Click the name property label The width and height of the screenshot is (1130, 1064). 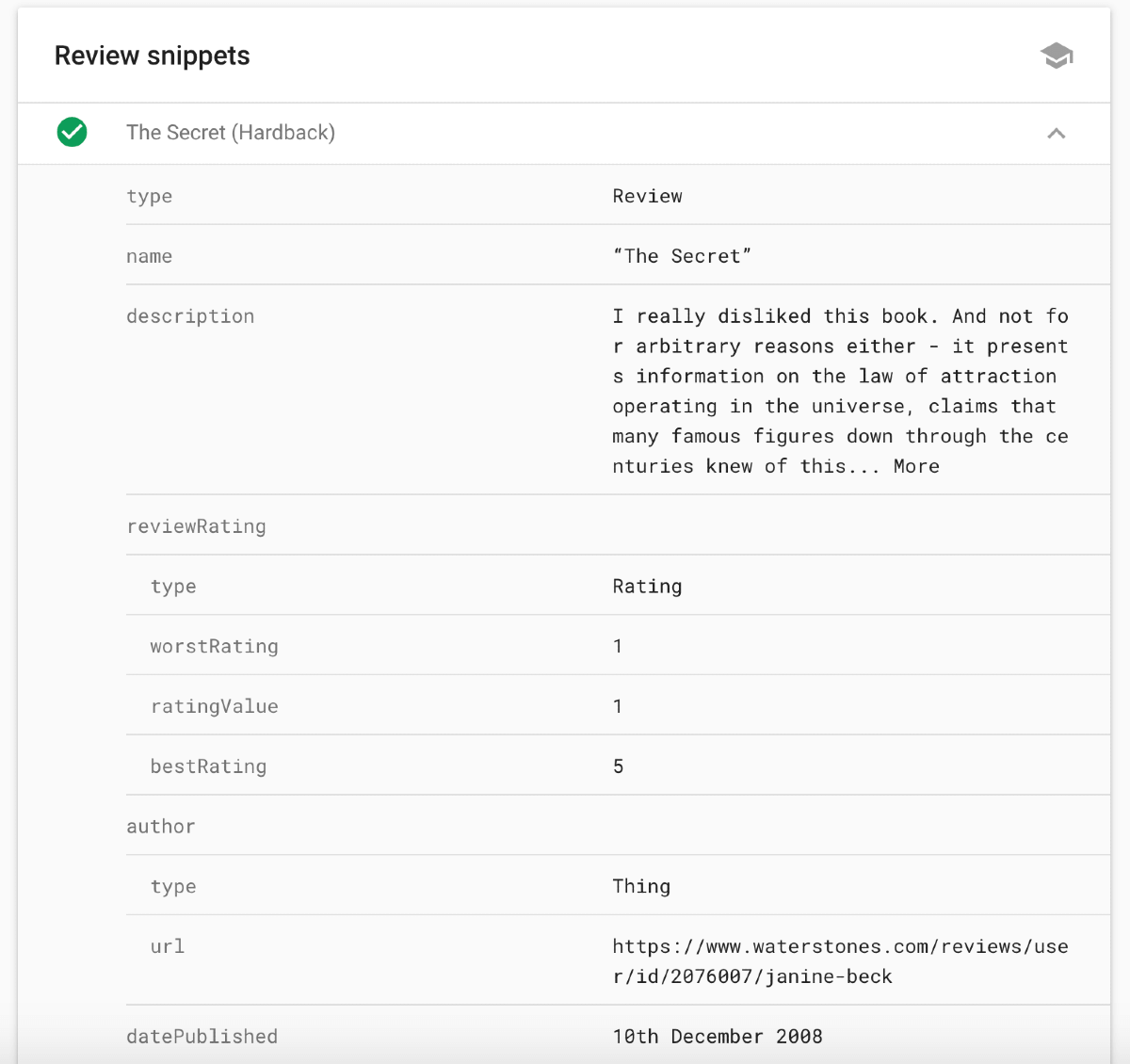click(150, 256)
